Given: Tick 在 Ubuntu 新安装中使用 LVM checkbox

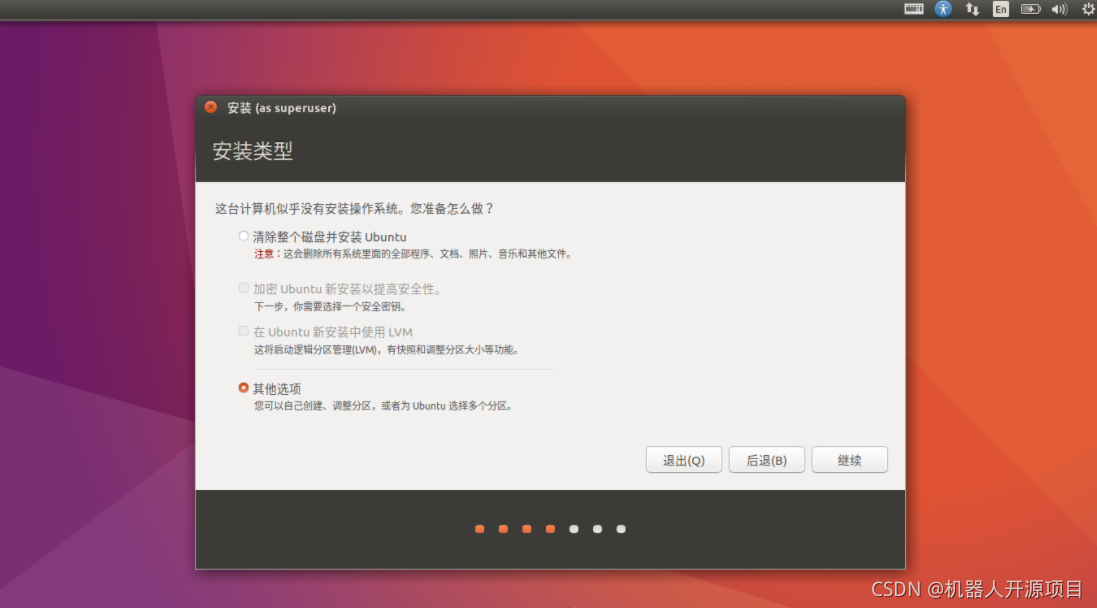Looking at the screenshot, I should 243,331.
